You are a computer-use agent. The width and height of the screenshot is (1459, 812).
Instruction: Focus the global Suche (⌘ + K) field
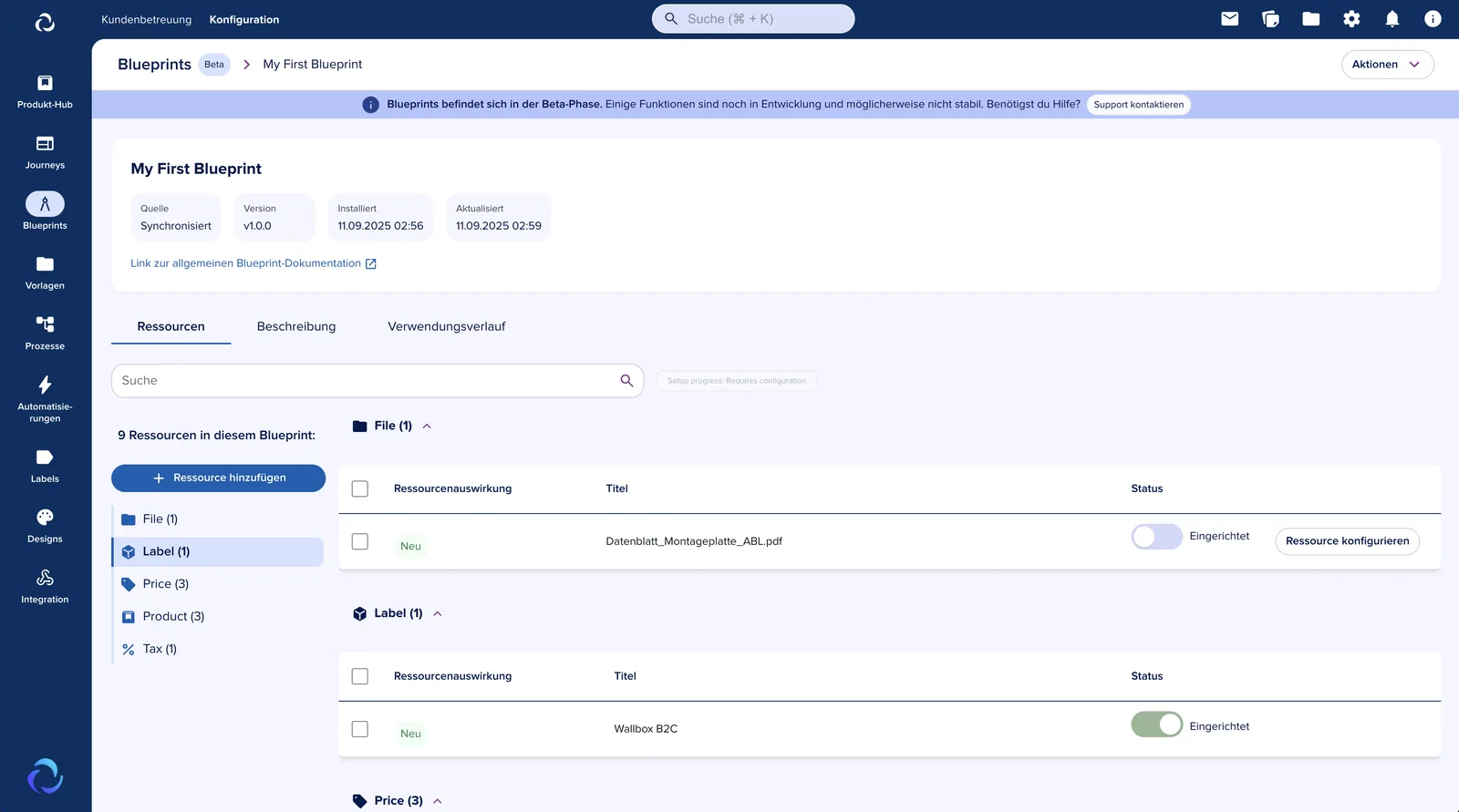point(753,19)
